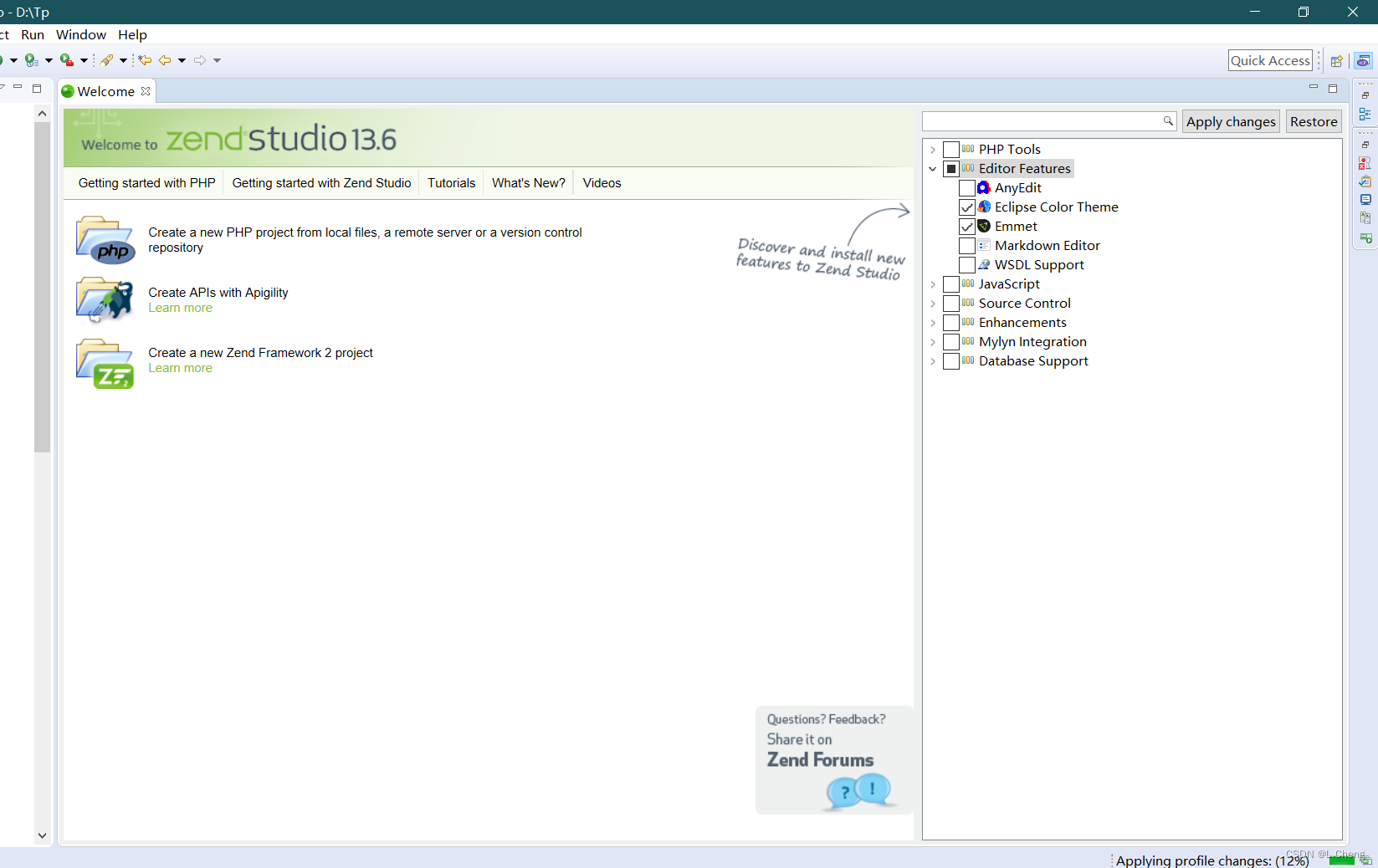Screen dimensions: 1378x868
Task: Open the Back history dropdown arrow
Action: pos(182,60)
